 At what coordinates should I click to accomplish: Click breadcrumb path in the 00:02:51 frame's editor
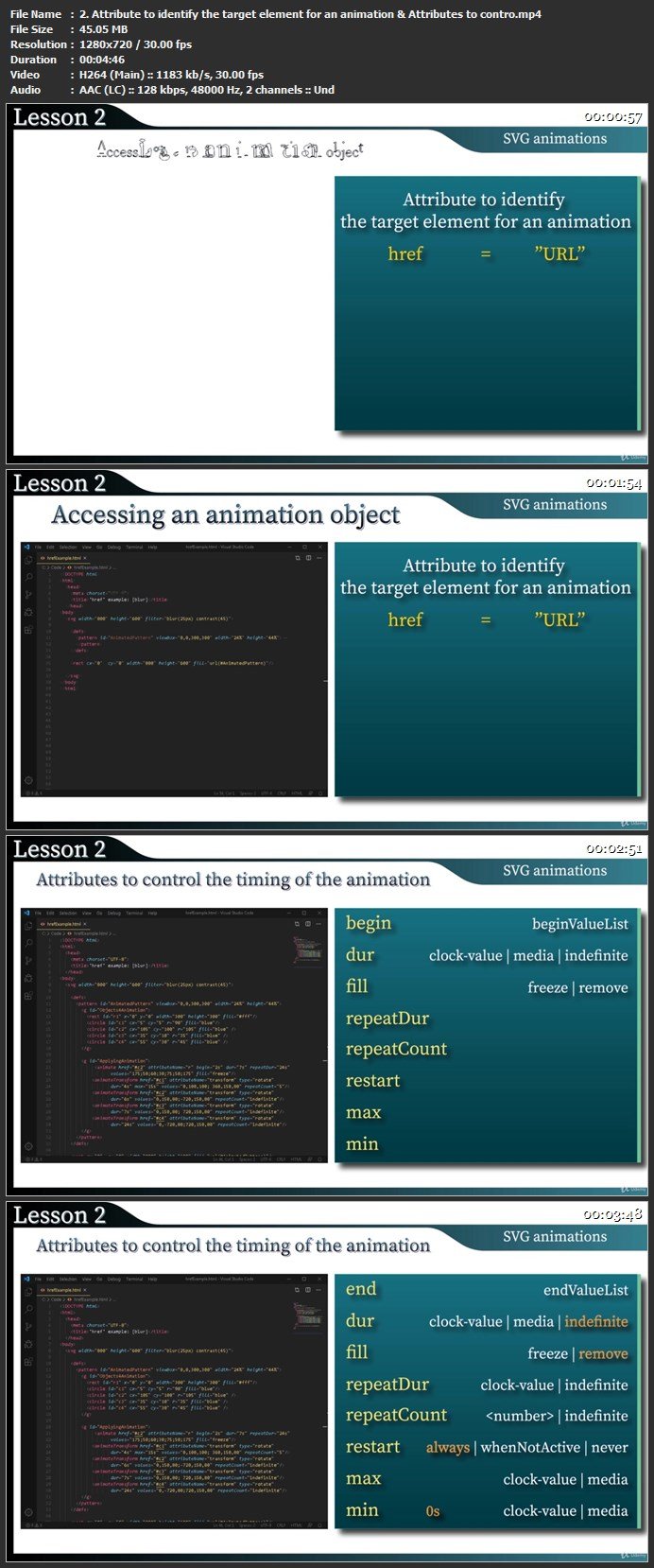pos(77,933)
